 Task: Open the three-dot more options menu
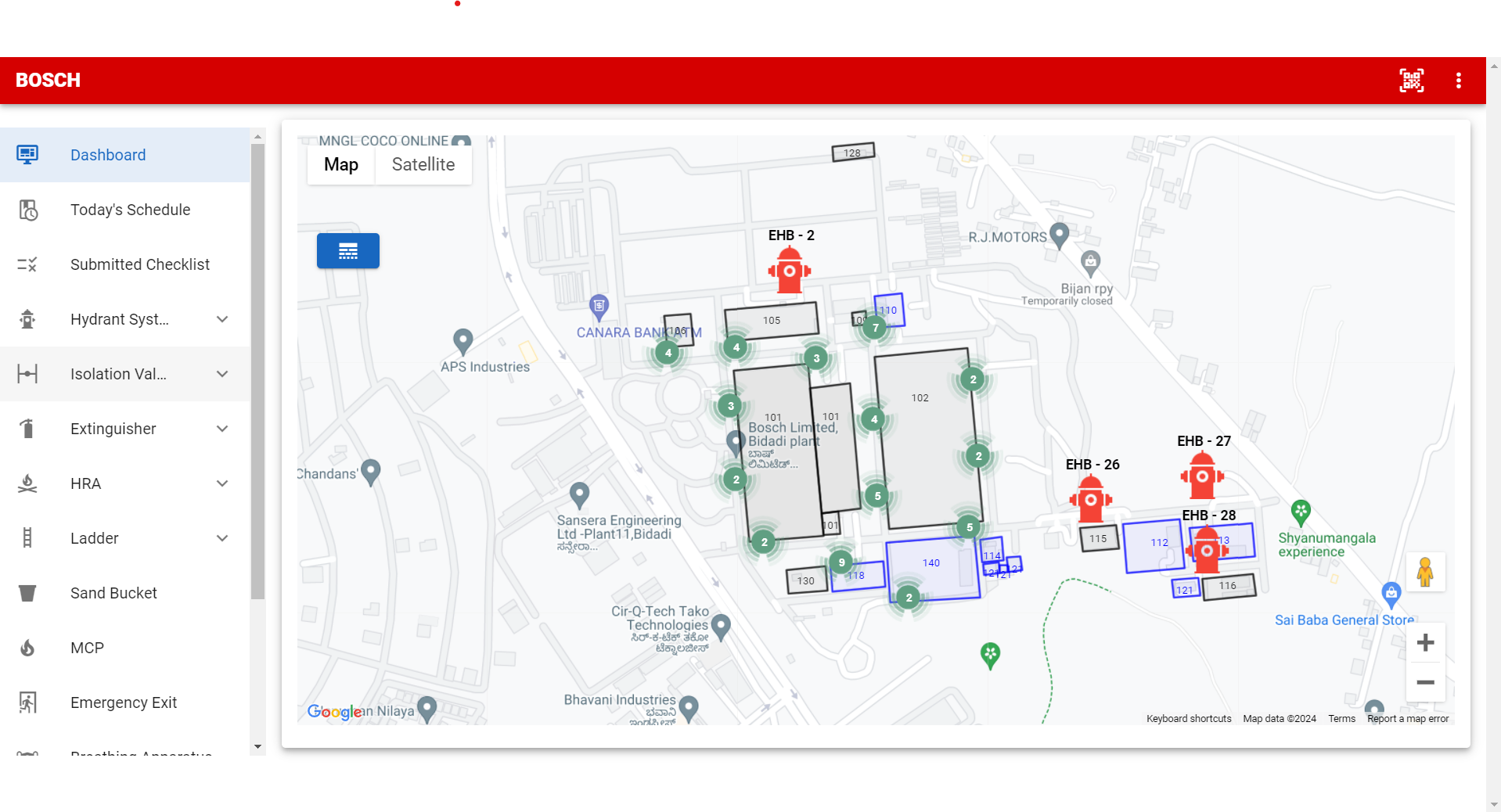tap(1458, 81)
